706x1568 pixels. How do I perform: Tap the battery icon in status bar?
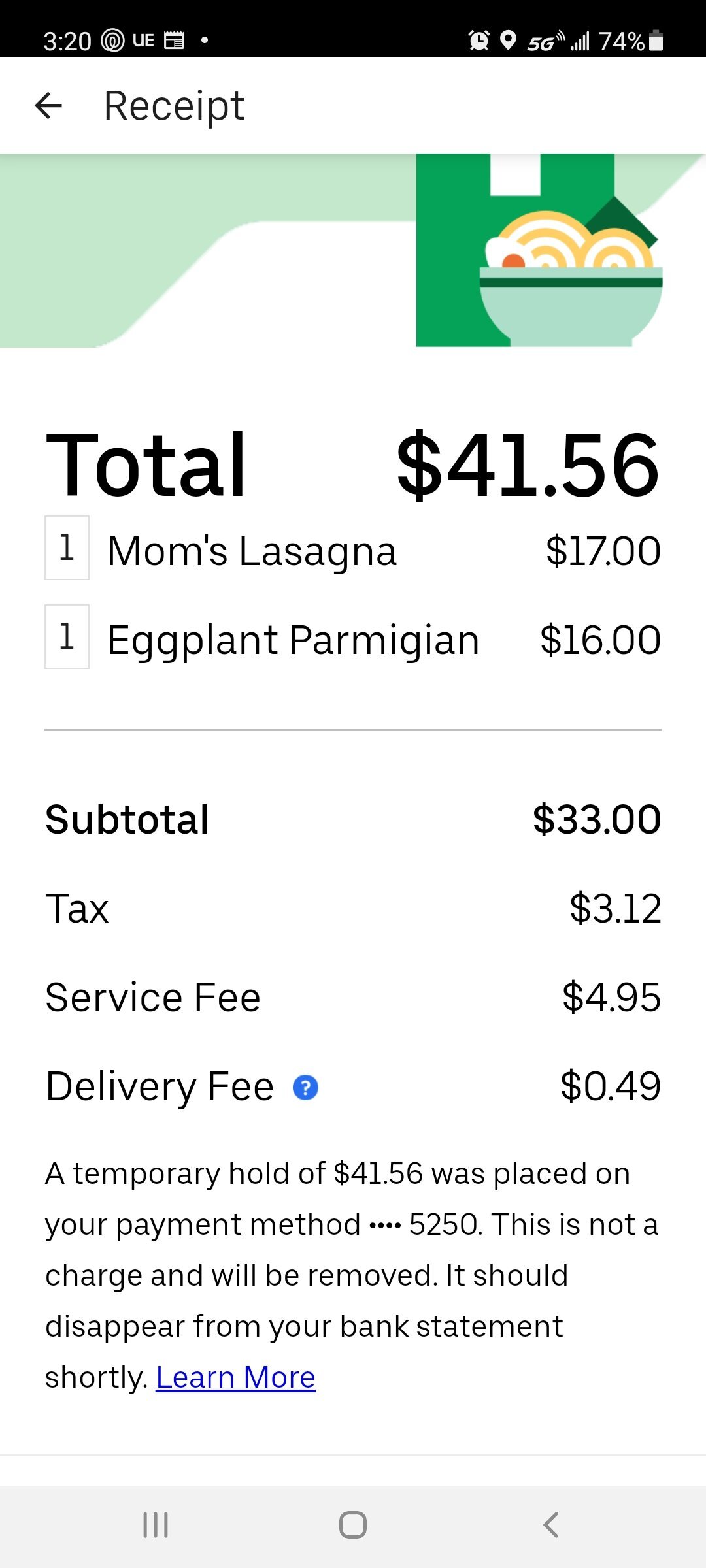pyautogui.click(x=657, y=41)
